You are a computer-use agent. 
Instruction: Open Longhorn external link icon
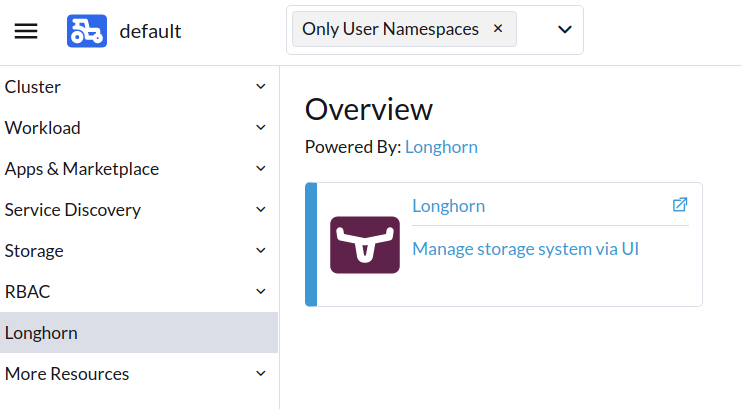(680, 205)
